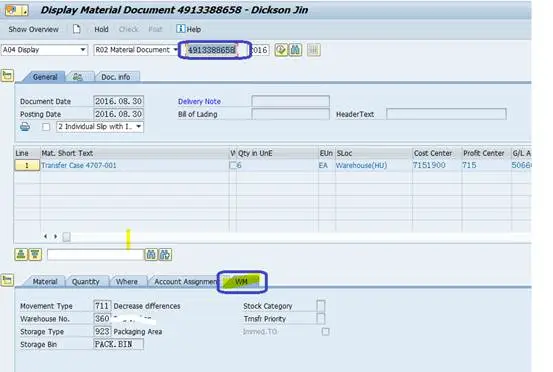Collapse the item detail section icon

point(7,280)
